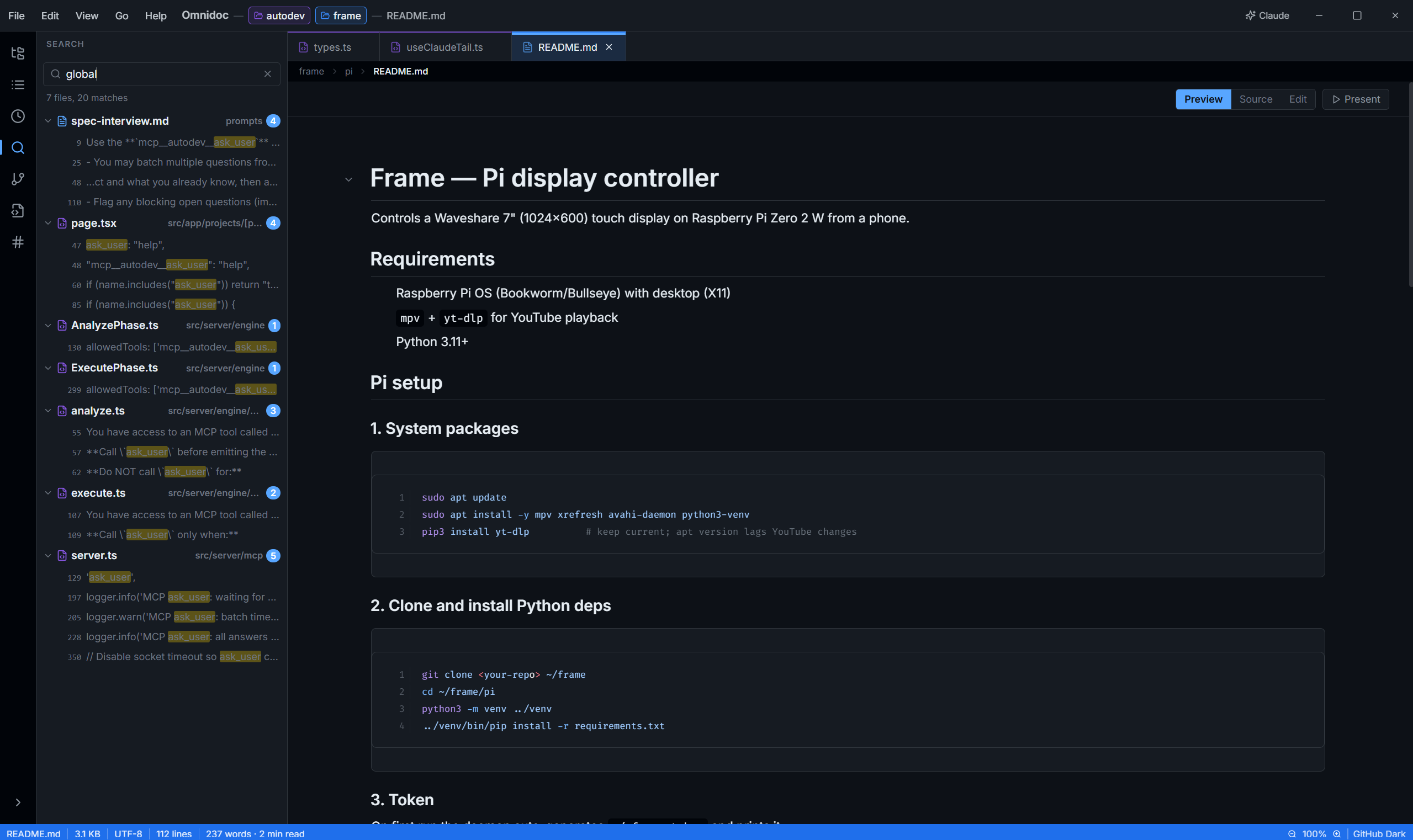Click the '112 lines' status bar entry
This screenshot has height=840, width=1413.
click(174, 834)
